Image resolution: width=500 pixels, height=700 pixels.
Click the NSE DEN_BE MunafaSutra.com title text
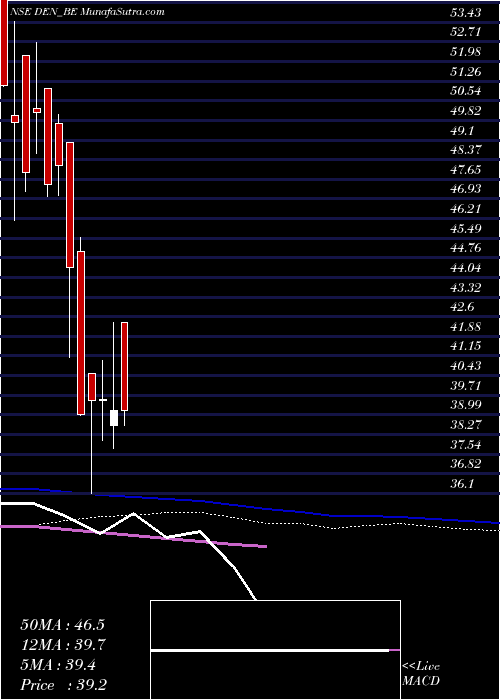tap(88, 12)
